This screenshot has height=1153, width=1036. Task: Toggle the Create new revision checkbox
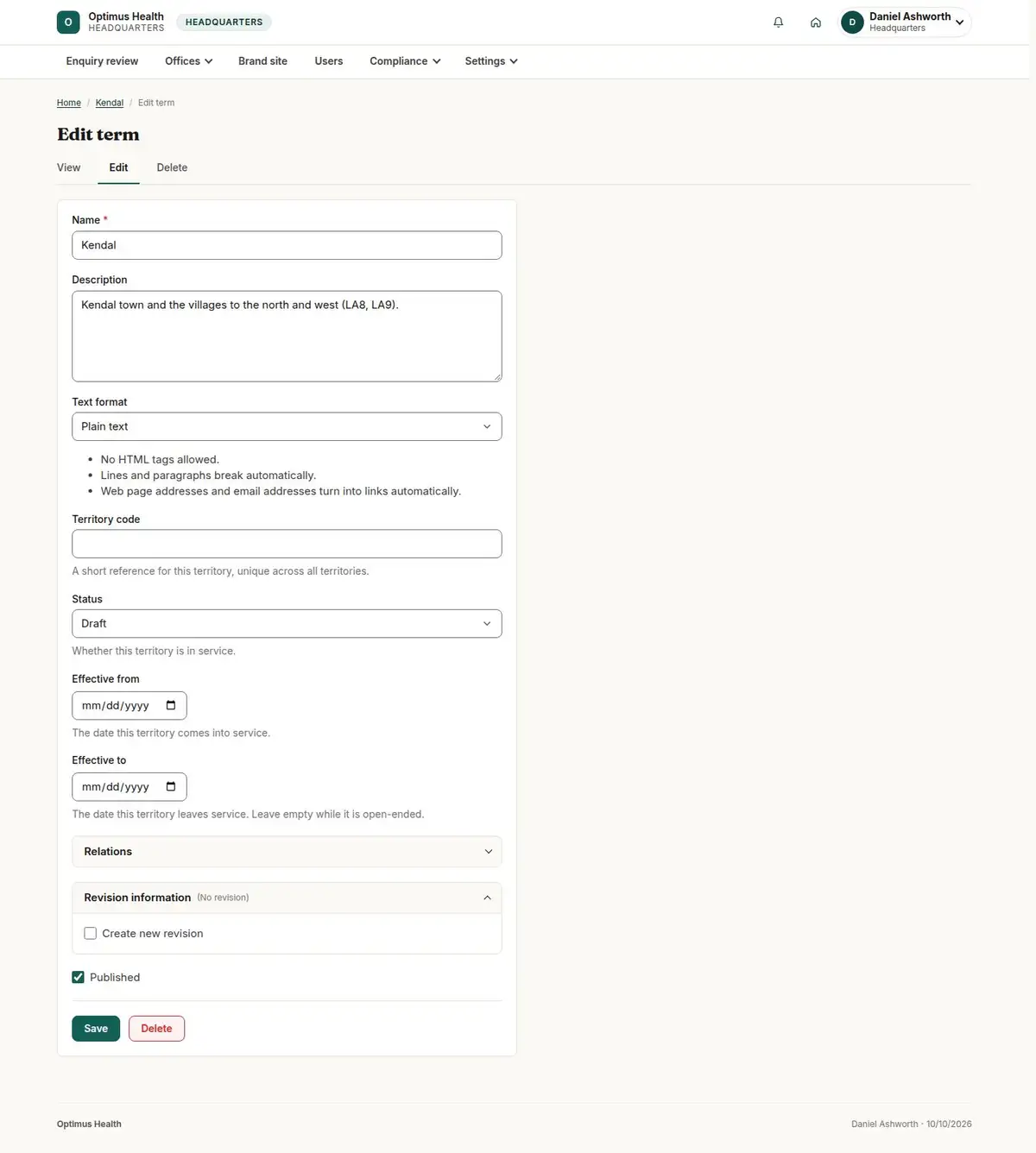coord(90,933)
